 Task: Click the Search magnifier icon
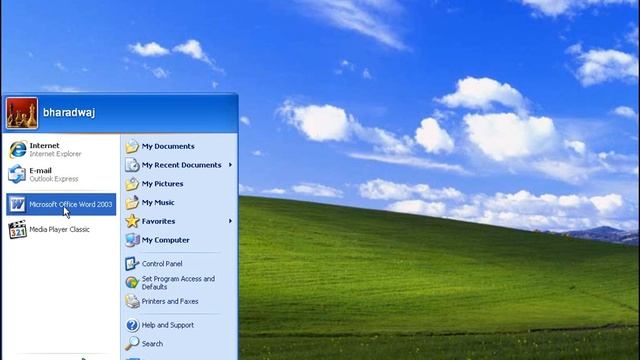click(132, 344)
